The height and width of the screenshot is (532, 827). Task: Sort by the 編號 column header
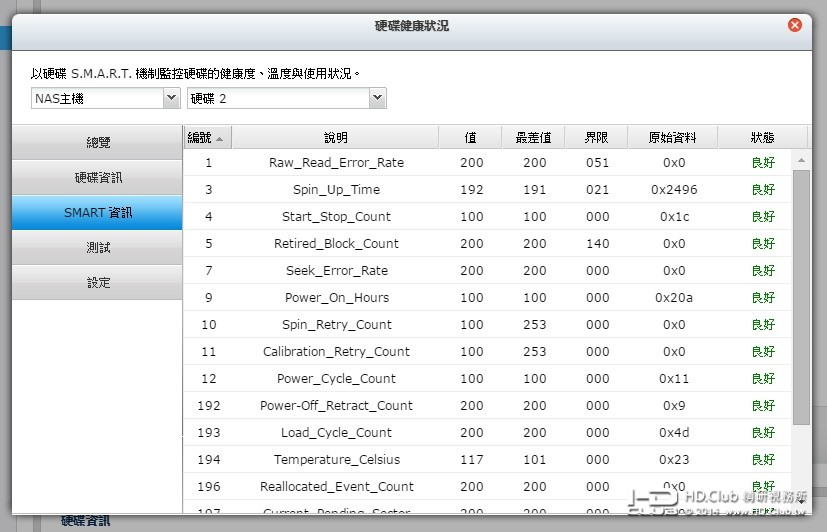(x=207, y=138)
